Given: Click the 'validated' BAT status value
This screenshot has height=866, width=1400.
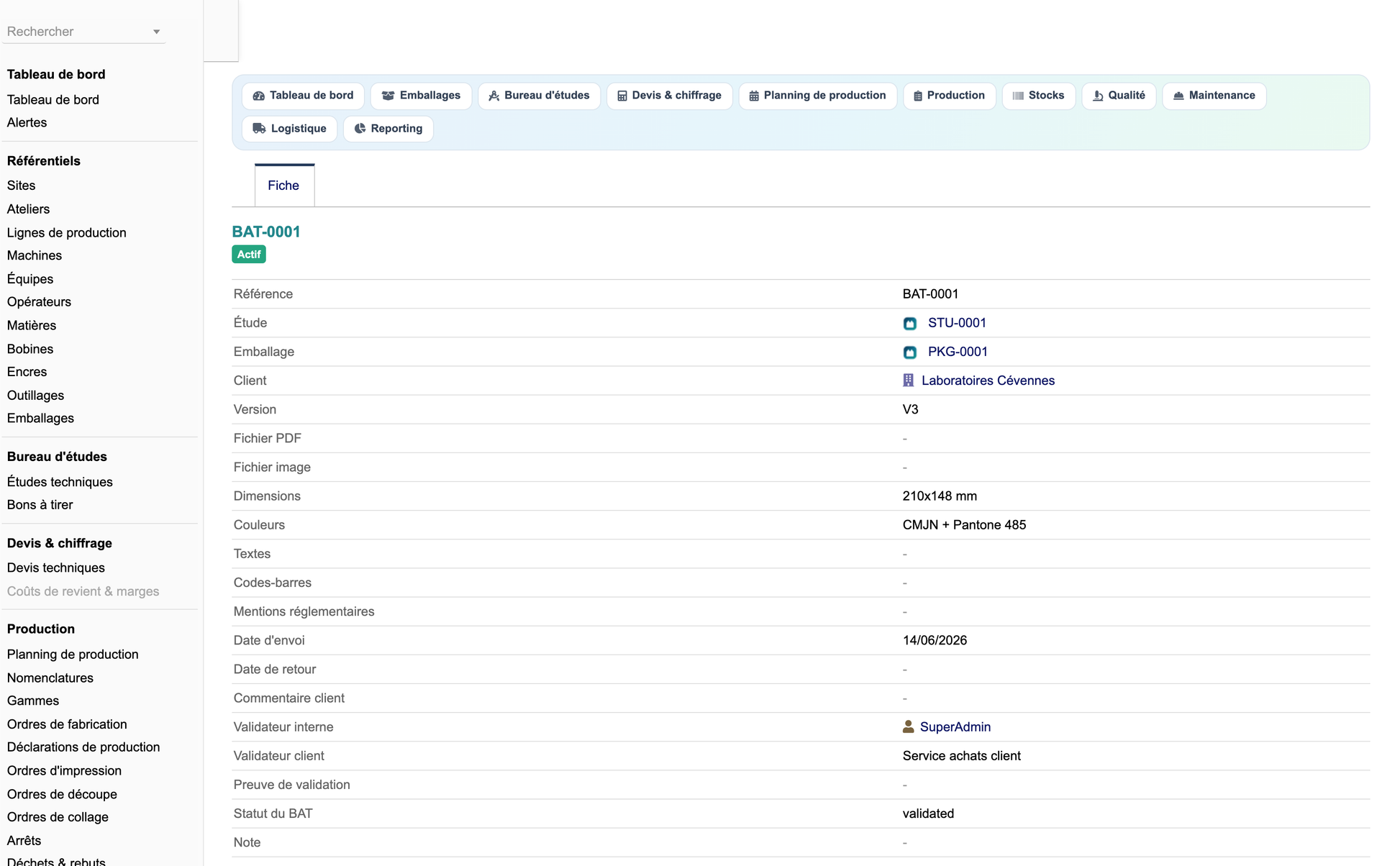Looking at the screenshot, I should tap(928, 813).
